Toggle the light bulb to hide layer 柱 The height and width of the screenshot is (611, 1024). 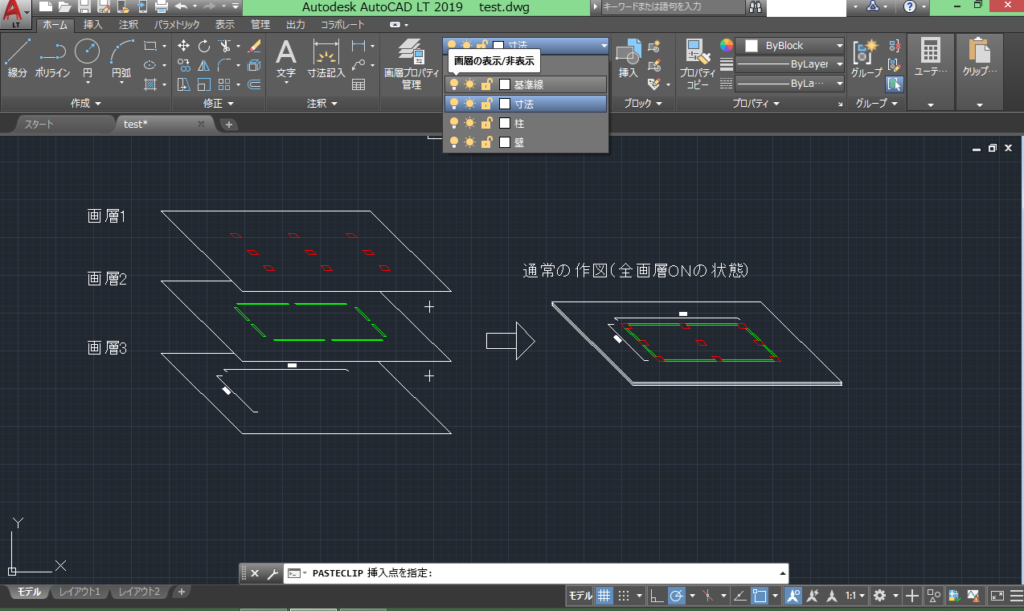453,123
